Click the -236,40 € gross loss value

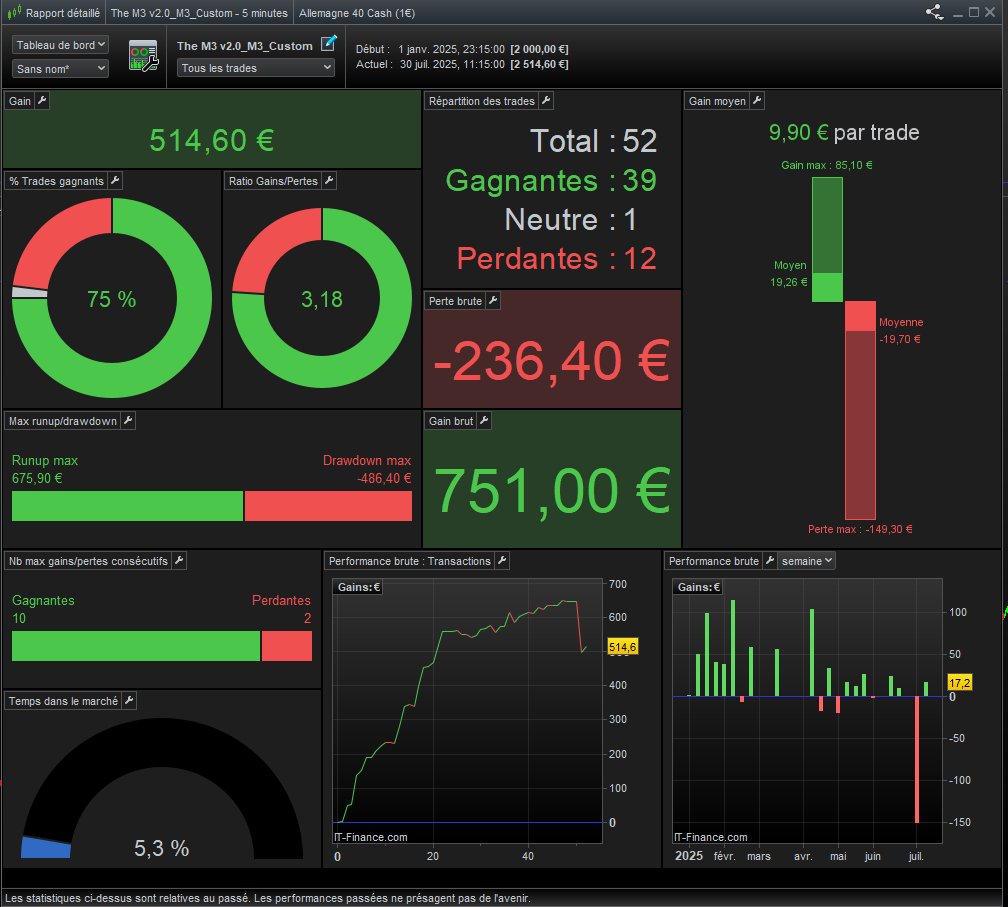tap(552, 361)
